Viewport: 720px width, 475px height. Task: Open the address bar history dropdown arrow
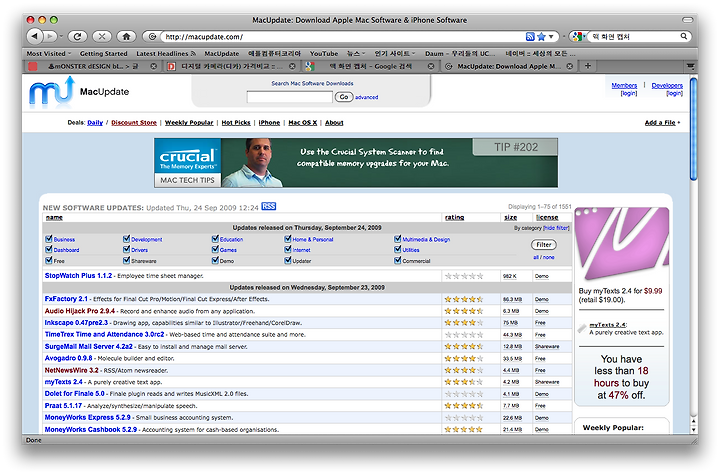[551, 36]
